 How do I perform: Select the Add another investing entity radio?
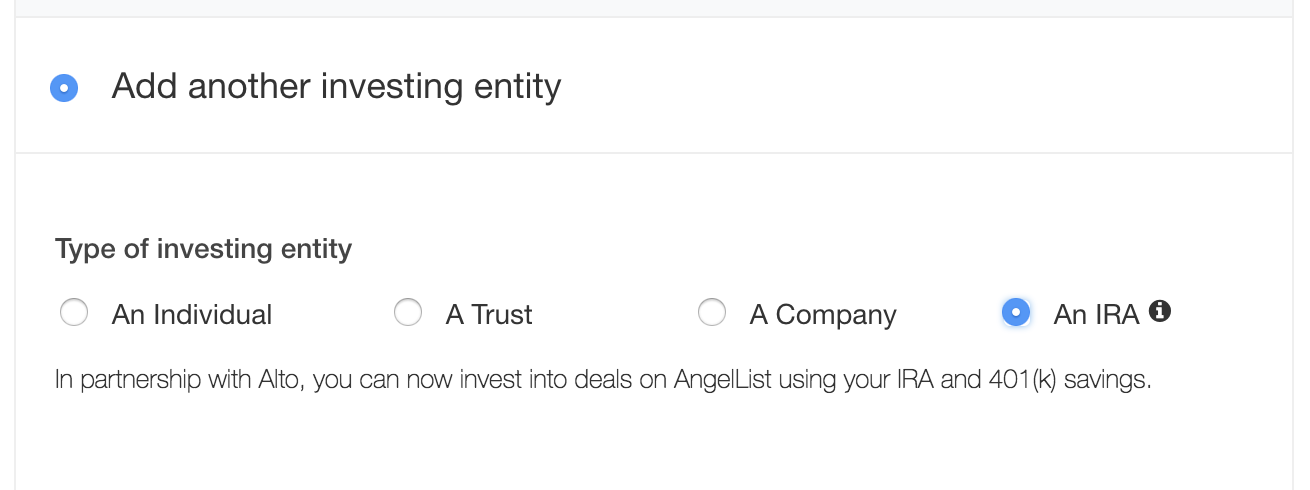64,88
